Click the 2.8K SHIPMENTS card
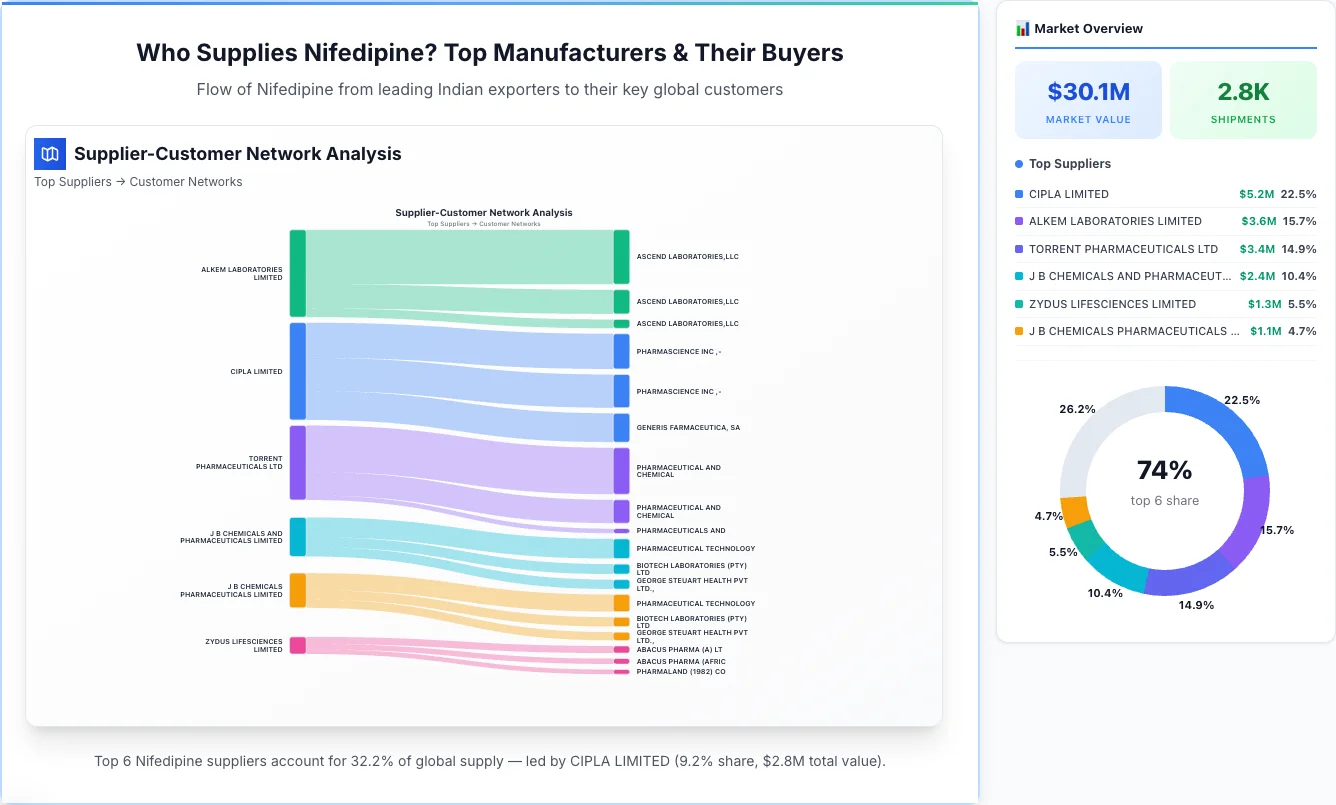 [1243, 99]
